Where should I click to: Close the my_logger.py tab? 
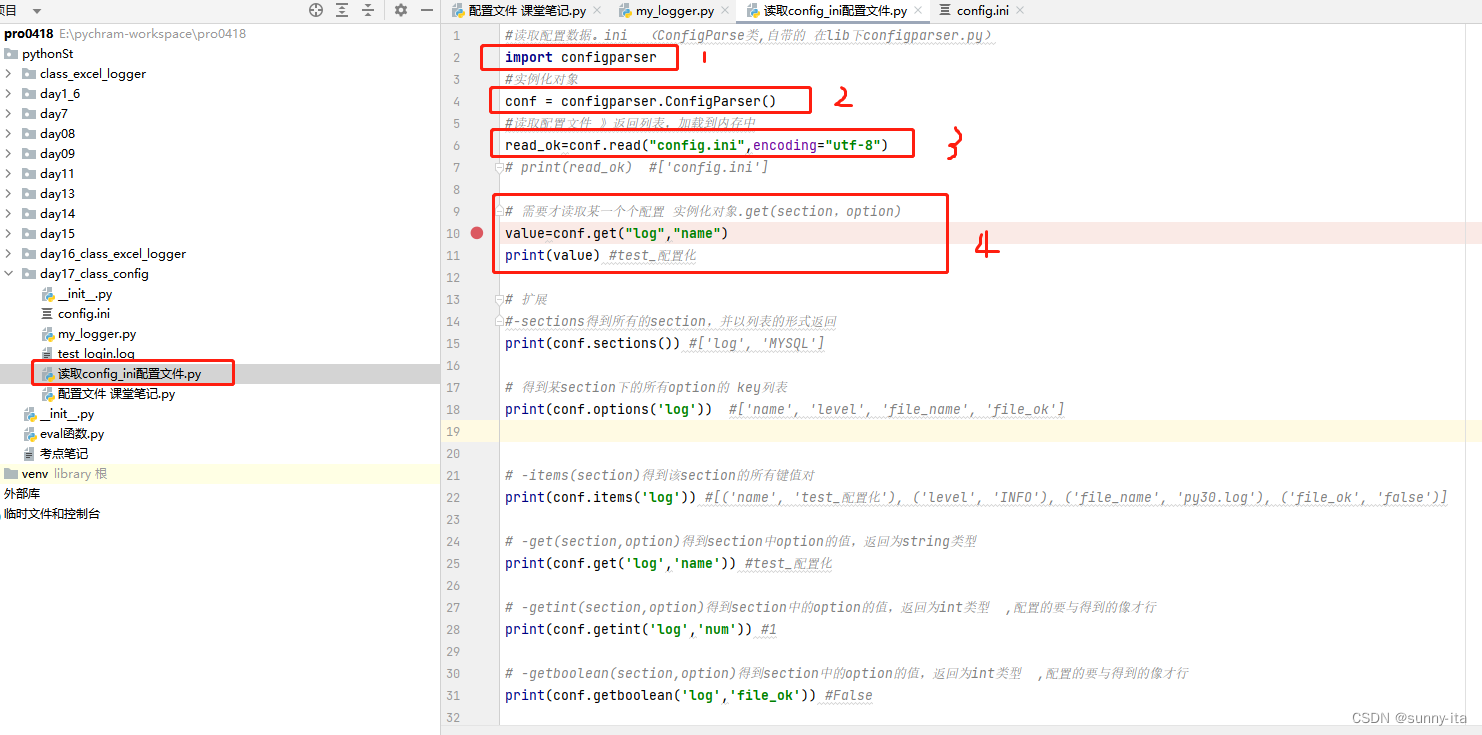[x=726, y=11]
